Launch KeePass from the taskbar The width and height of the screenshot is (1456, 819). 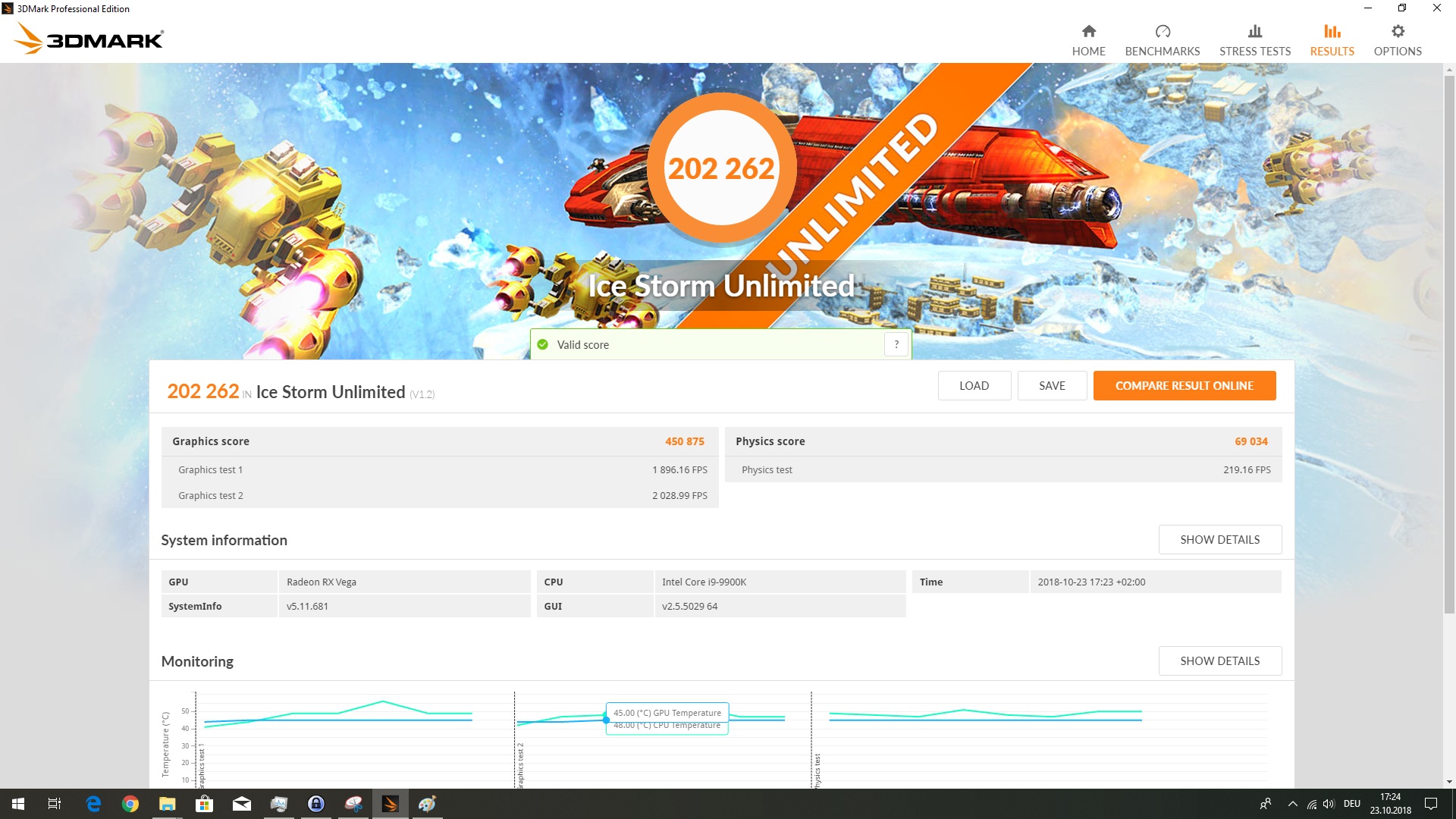pyautogui.click(x=316, y=805)
